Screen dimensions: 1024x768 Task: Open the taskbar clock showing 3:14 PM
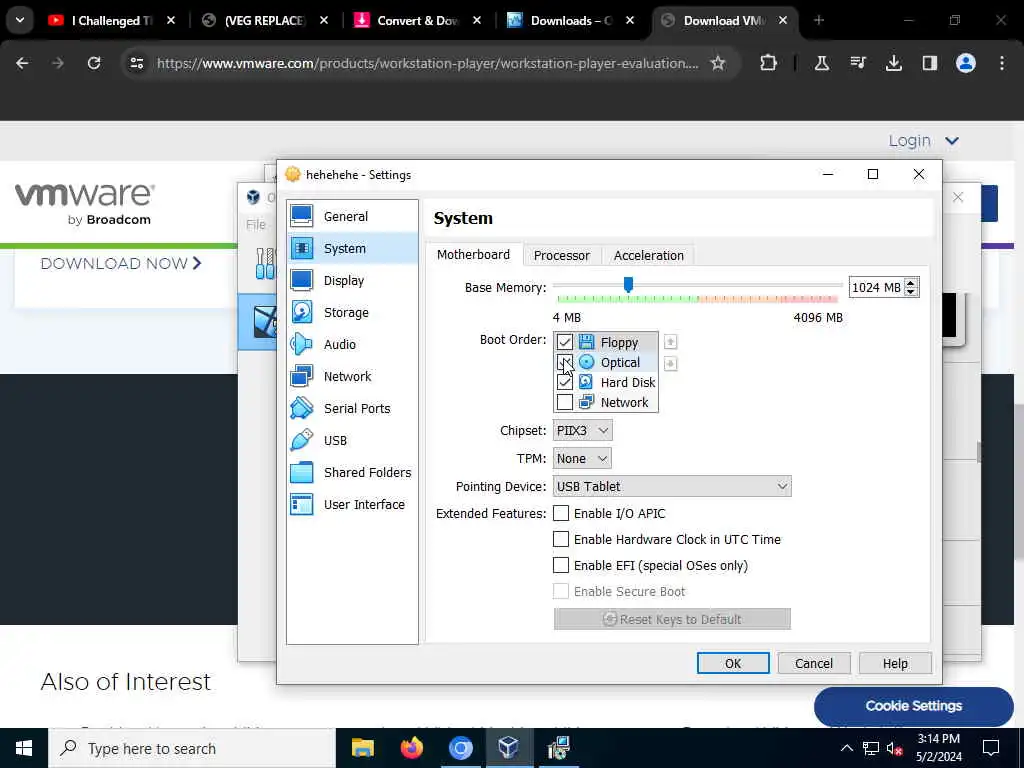[x=939, y=748]
